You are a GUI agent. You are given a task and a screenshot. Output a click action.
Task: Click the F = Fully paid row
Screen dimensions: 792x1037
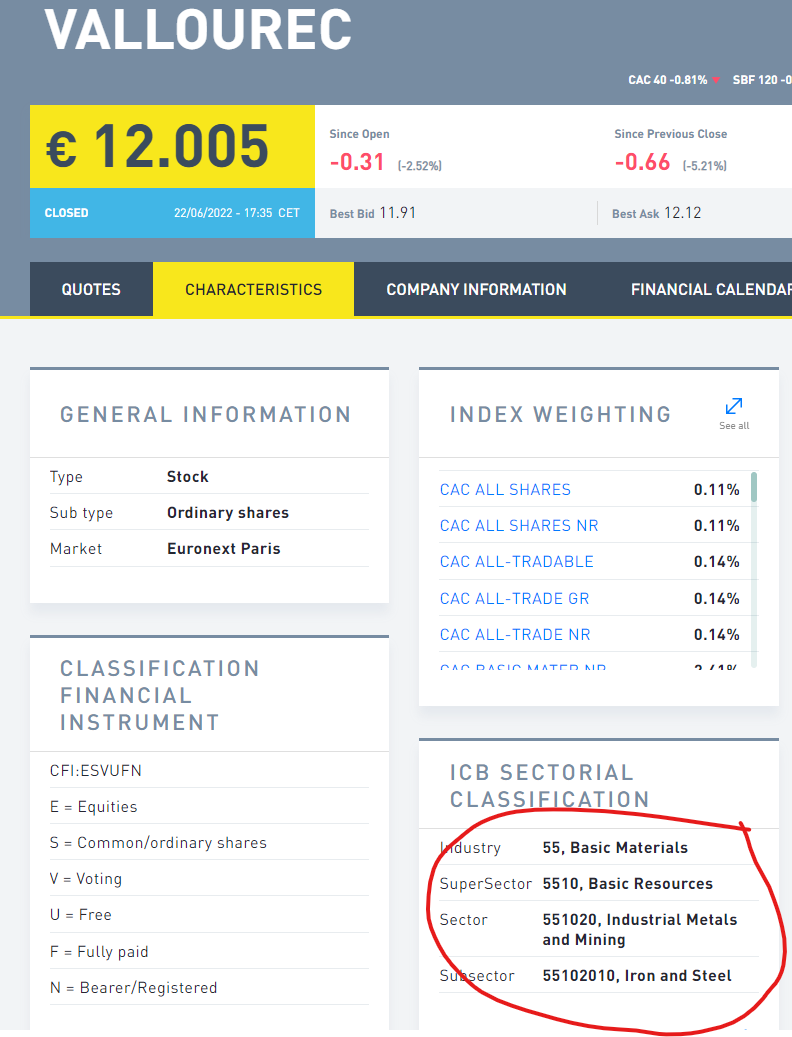point(209,952)
